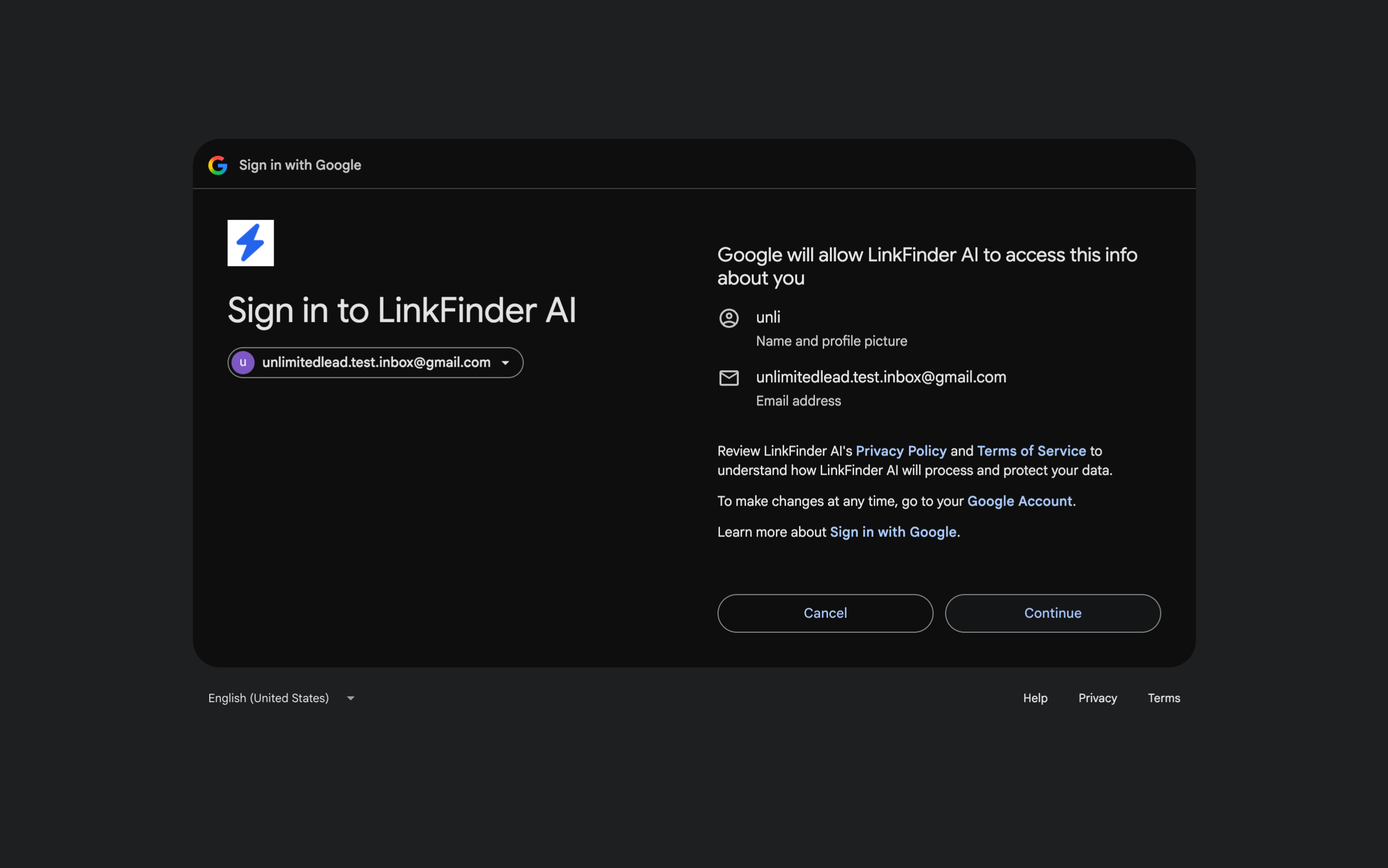
Task: Go to the Google Account link
Action: pyautogui.click(x=1019, y=501)
